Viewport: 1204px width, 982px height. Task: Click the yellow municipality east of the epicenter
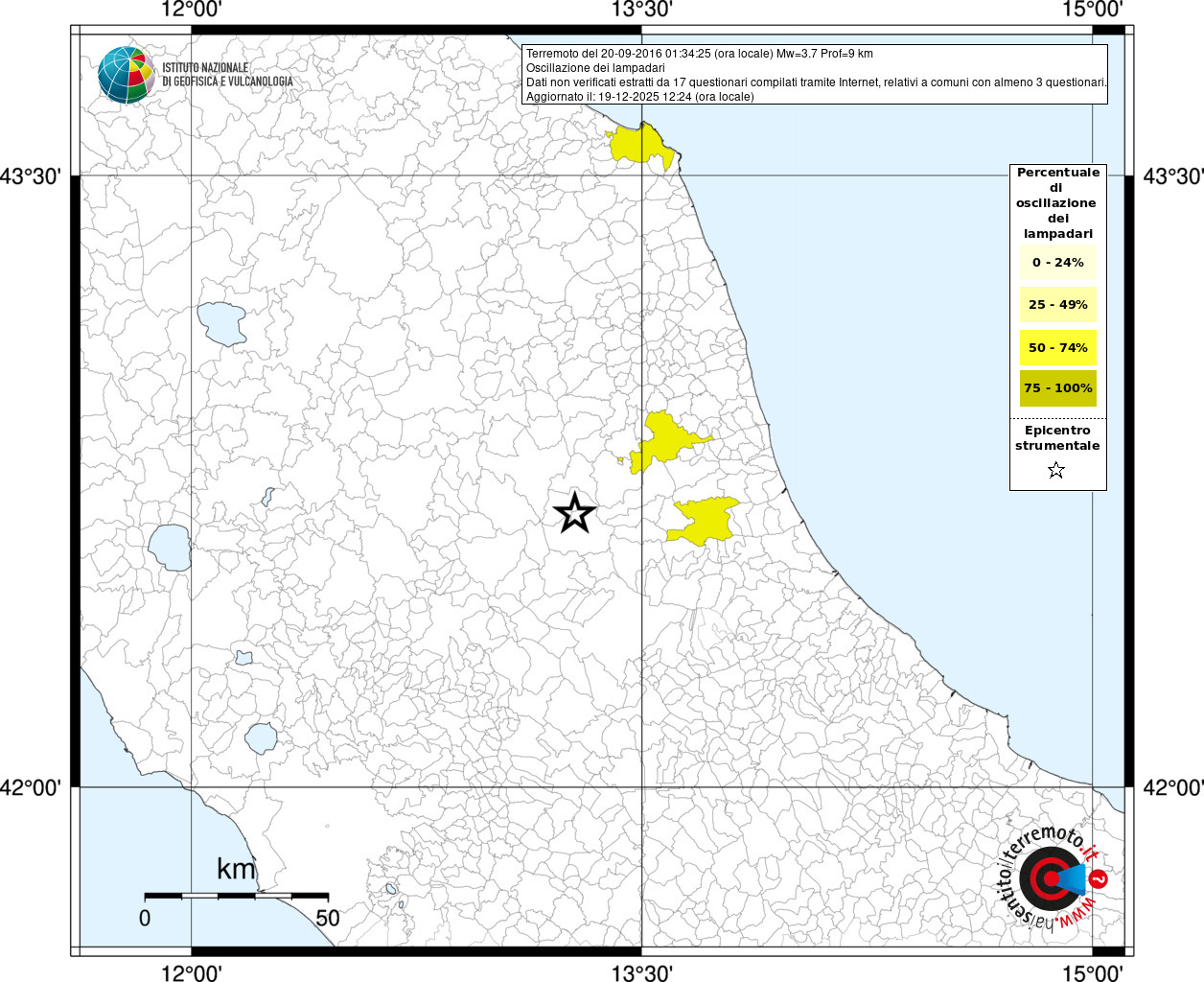click(706, 521)
